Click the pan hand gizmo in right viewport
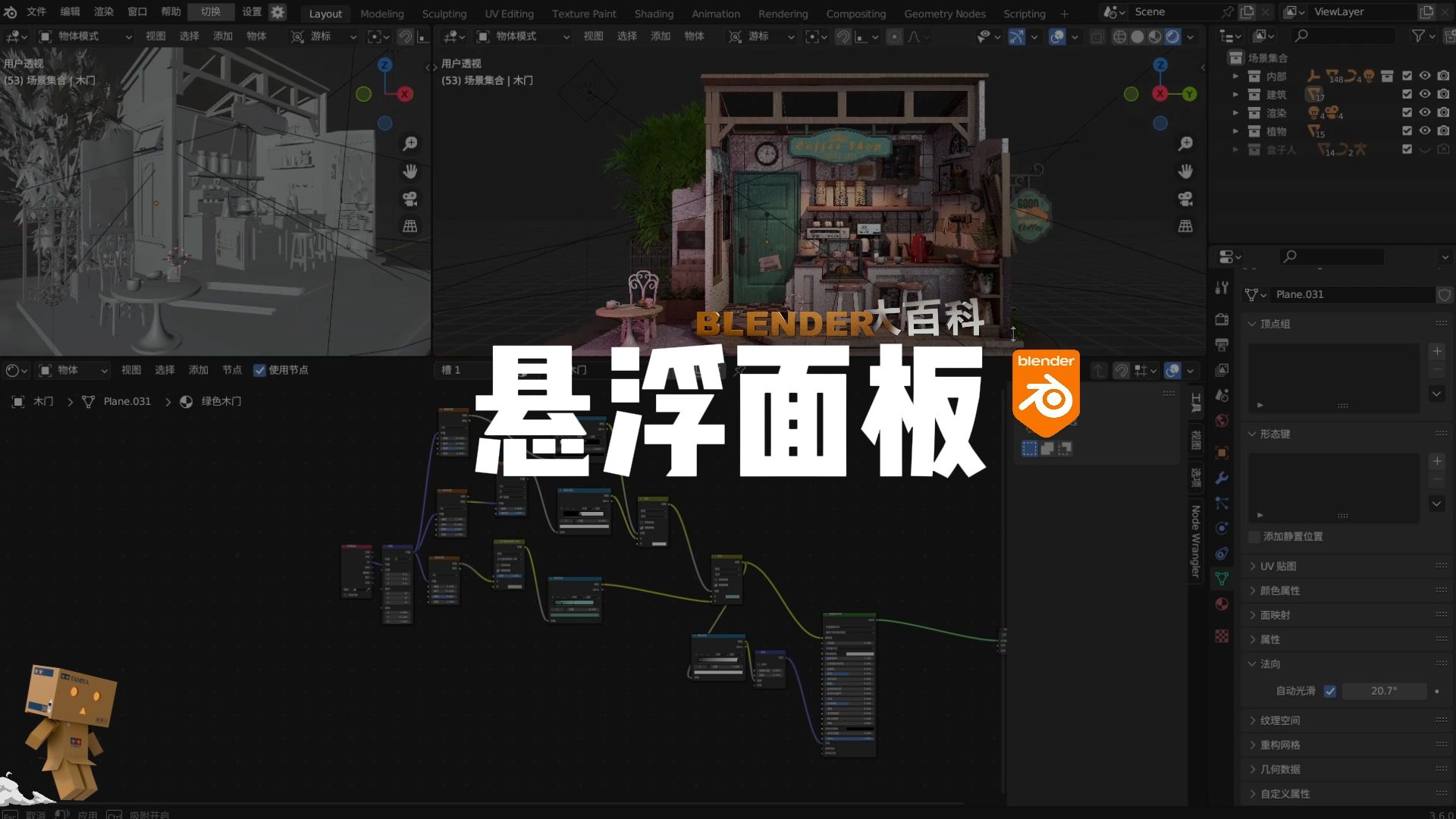This screenshot has width=1456, height=819. pyautogui.click(x=1185, y=171)
